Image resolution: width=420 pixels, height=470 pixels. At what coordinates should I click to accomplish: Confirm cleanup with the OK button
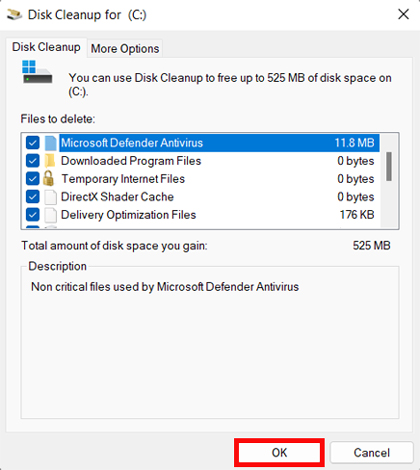(279, 453)
